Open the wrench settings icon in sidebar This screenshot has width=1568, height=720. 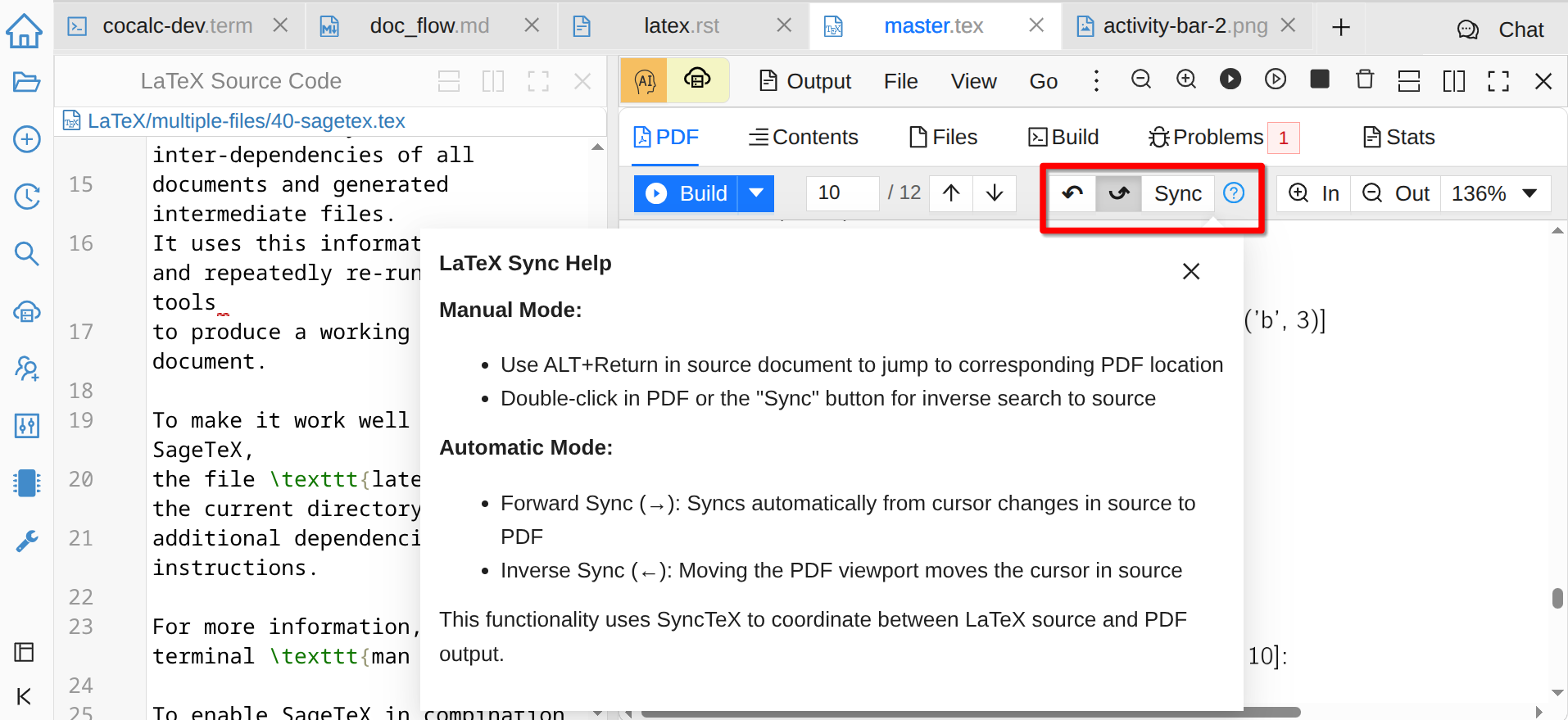click(26, 541)
